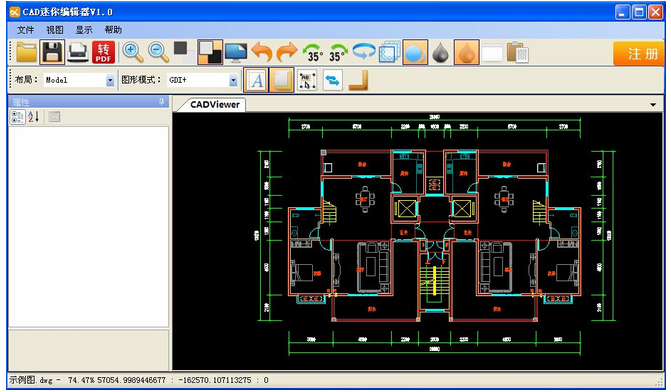The height and width of the screenshot is (392, 671).
Task: Undo with the orange left arrow
Action: (261, 52)
